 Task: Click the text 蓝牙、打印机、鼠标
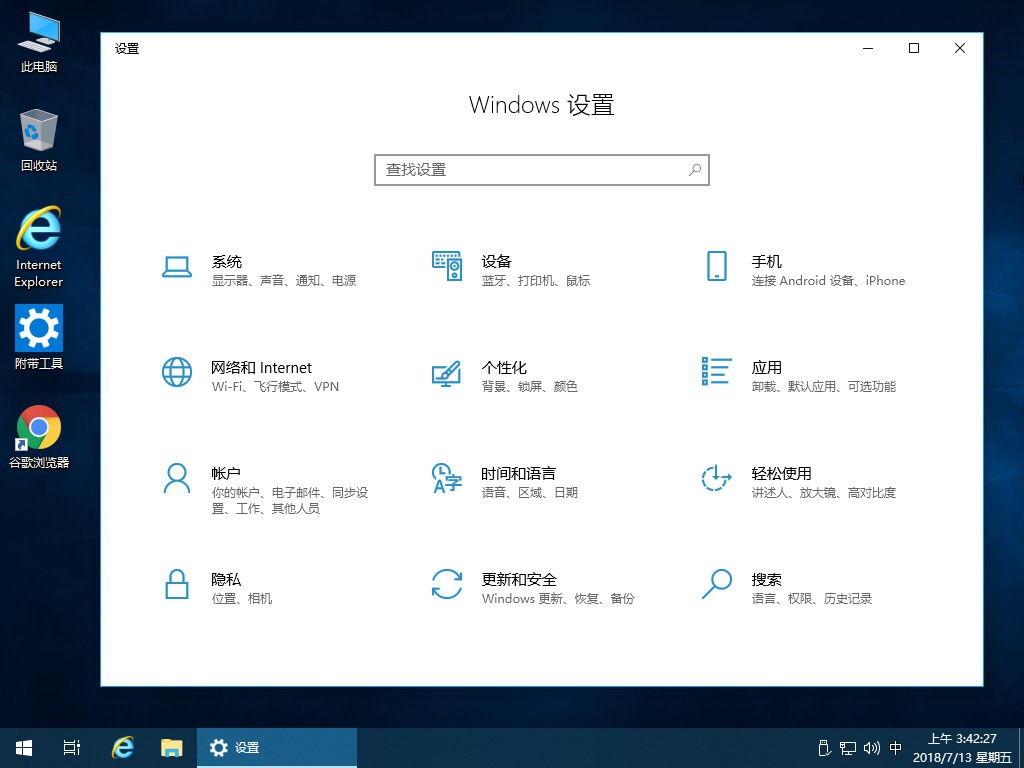point(536,281)
